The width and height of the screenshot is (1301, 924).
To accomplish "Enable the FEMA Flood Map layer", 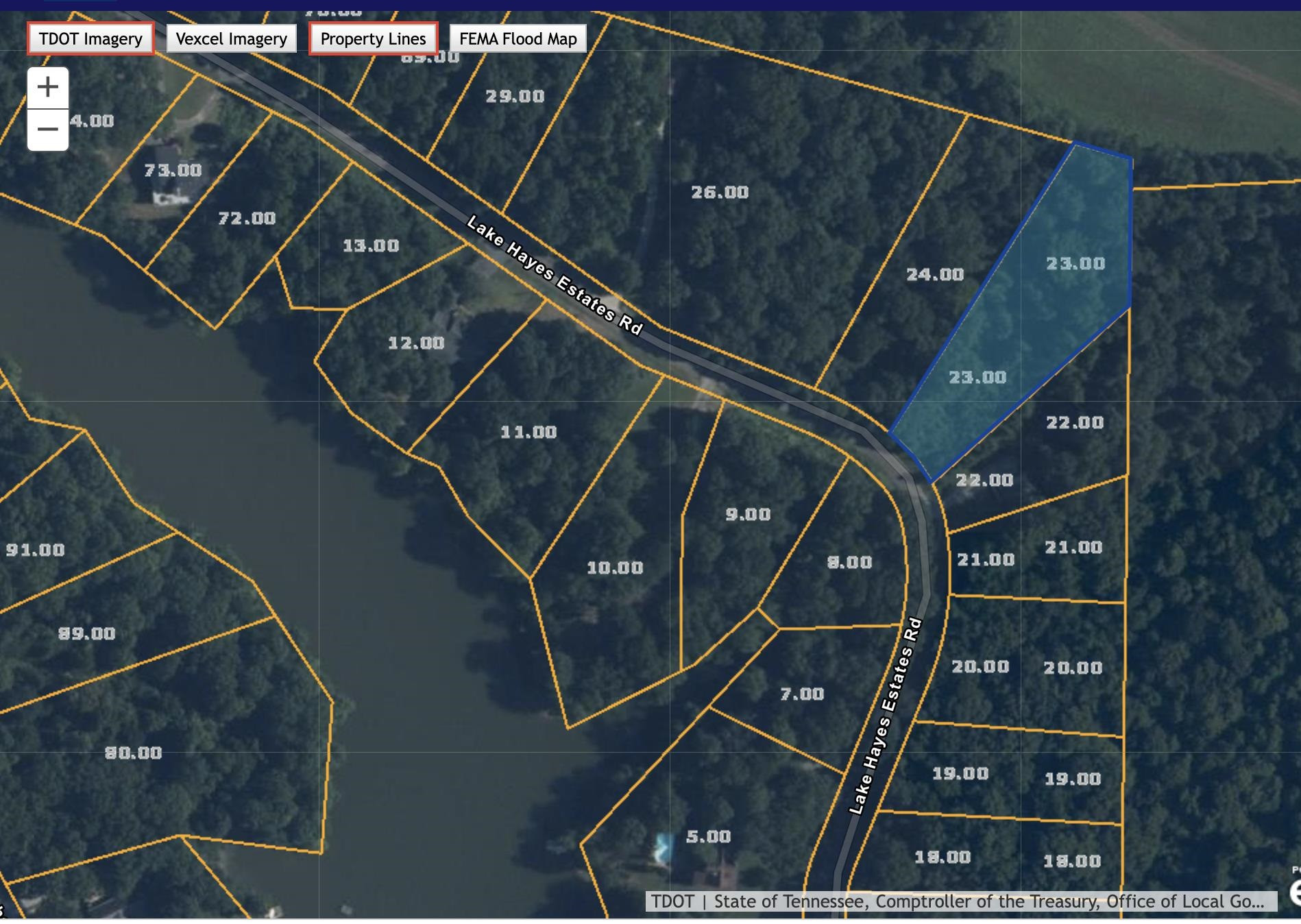I will [x=518, y=39].
